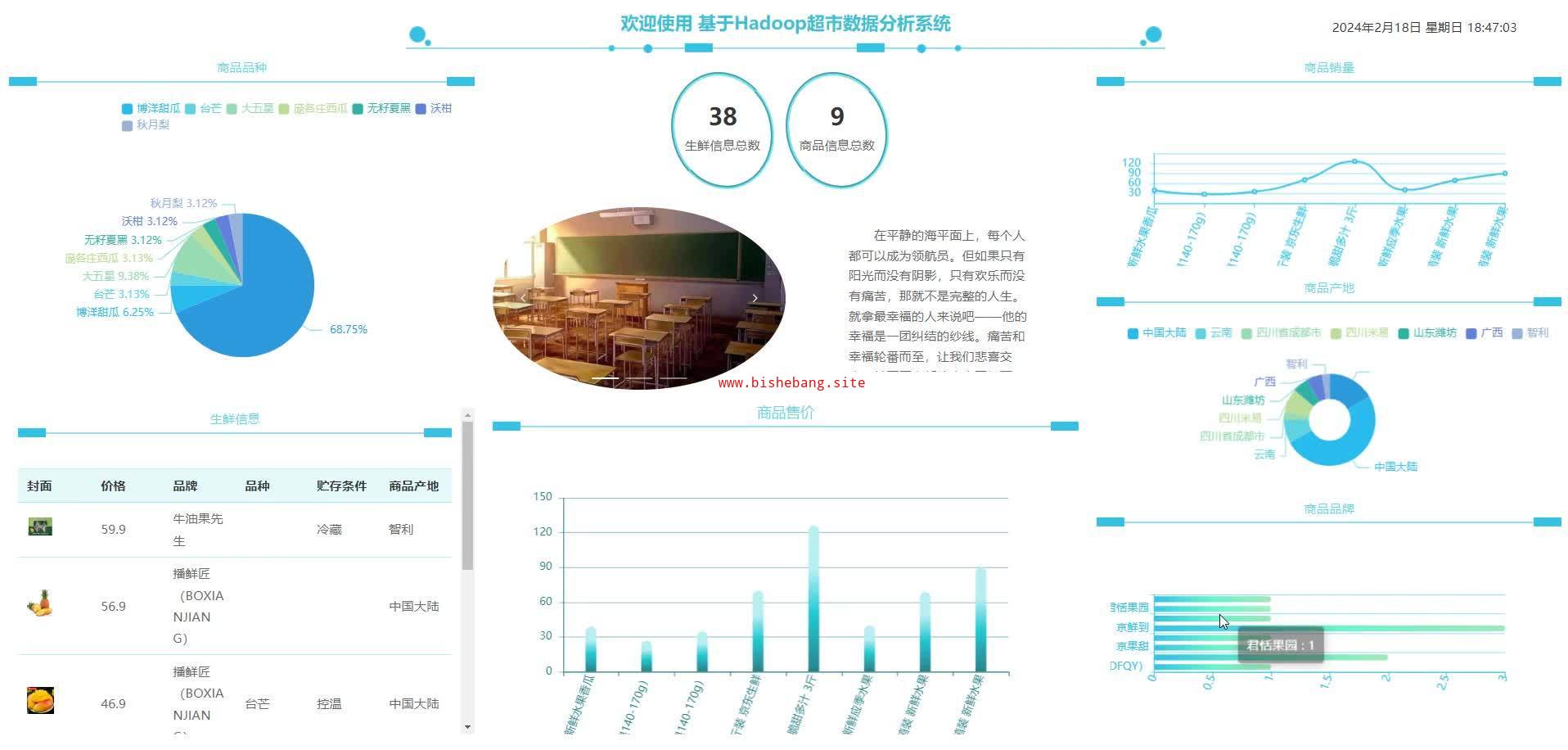Click the classroom carousel image
Screen dimensions: 1568x750
point(638,298)
